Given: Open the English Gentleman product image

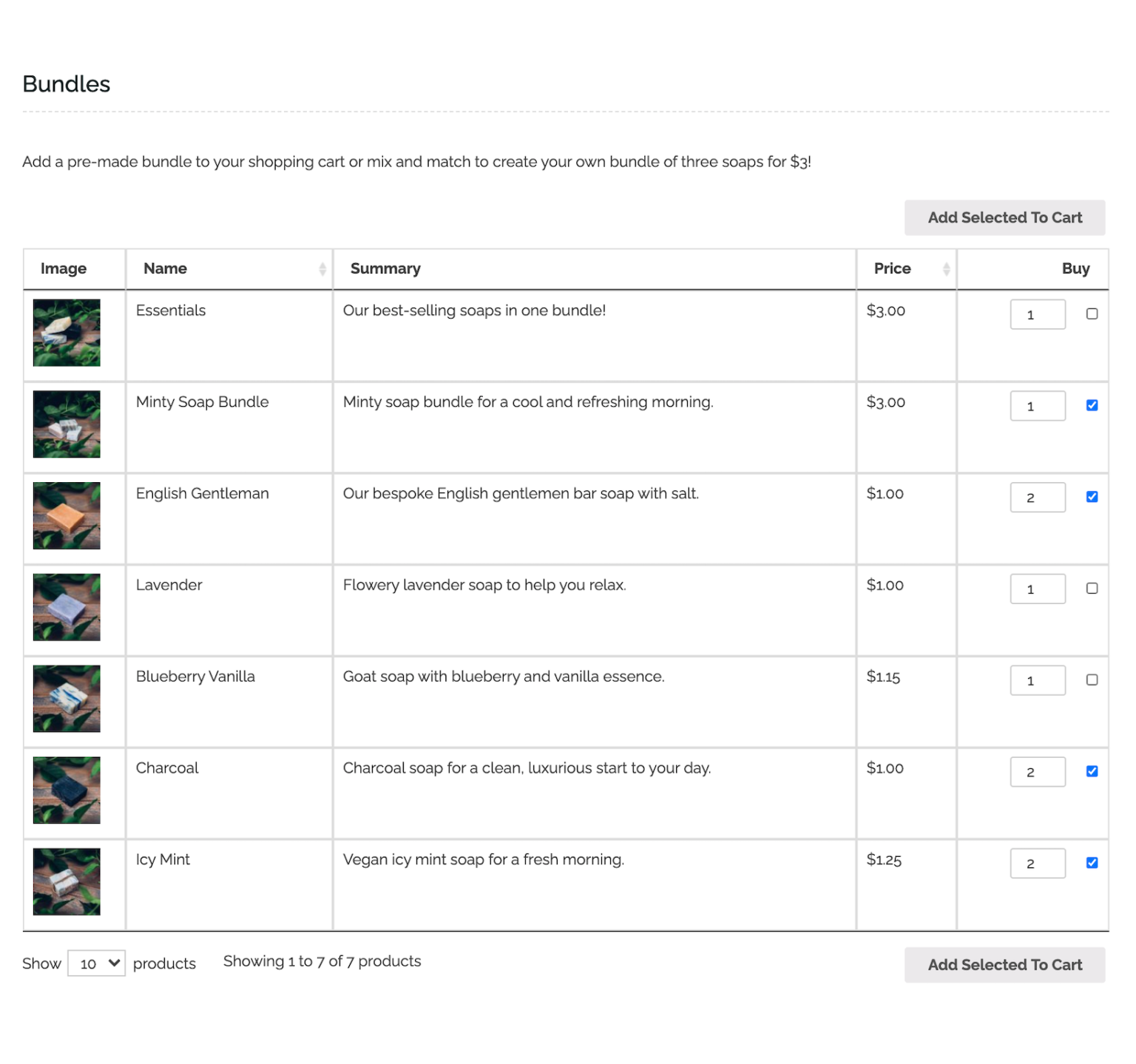Looking at the screenshot, I should point(66,516).
